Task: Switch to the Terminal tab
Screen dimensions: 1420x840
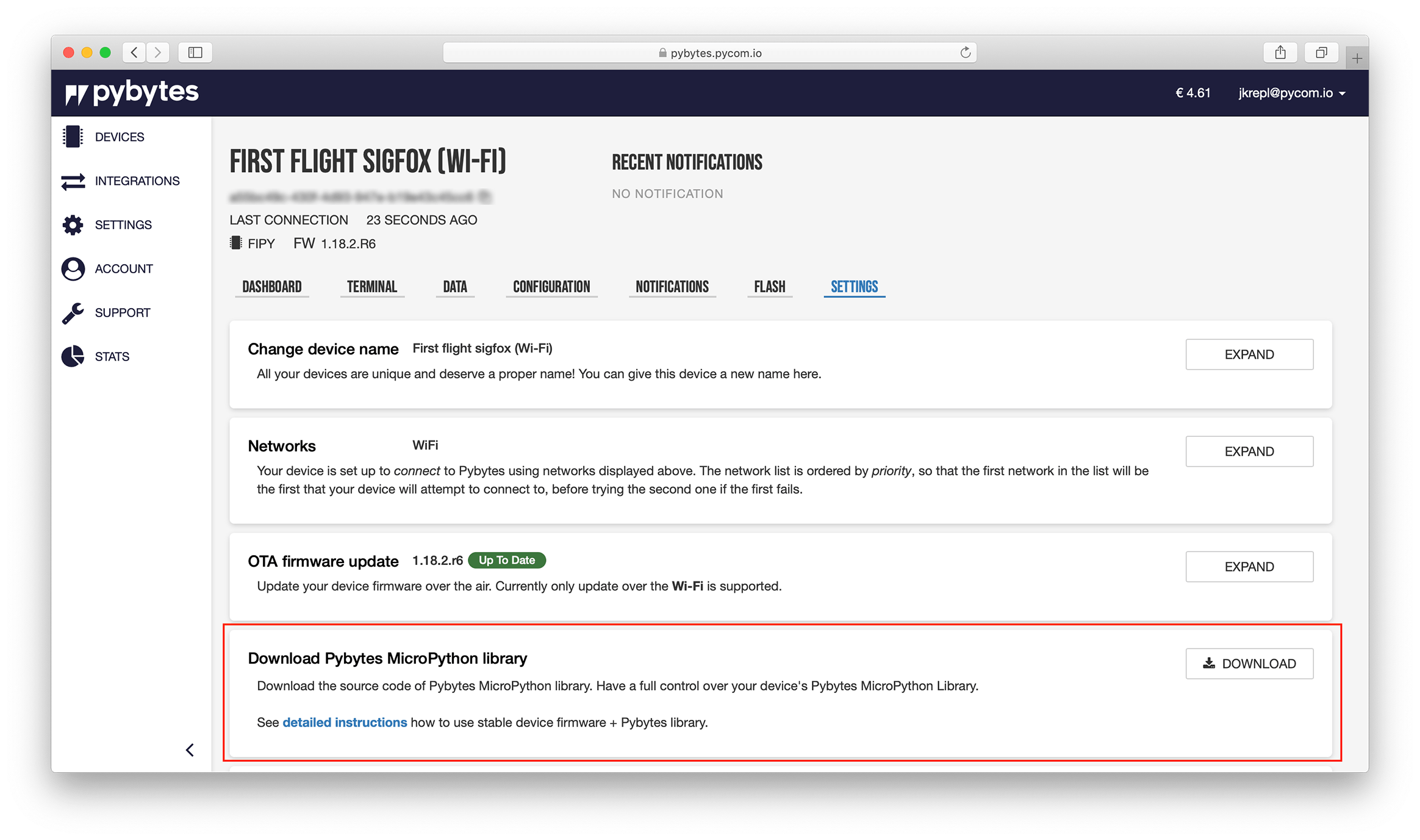Action: point(371,287)
